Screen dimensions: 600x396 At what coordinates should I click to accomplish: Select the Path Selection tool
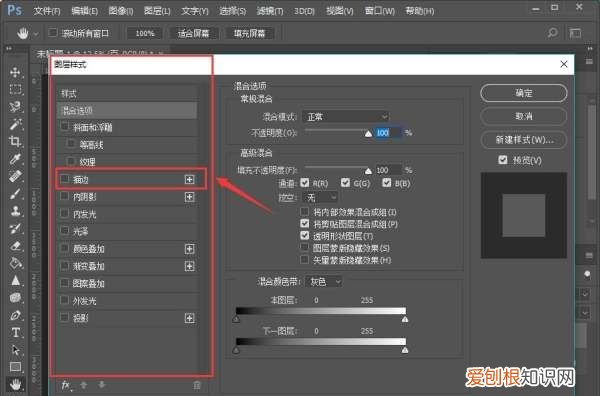[x=15, y=350]
